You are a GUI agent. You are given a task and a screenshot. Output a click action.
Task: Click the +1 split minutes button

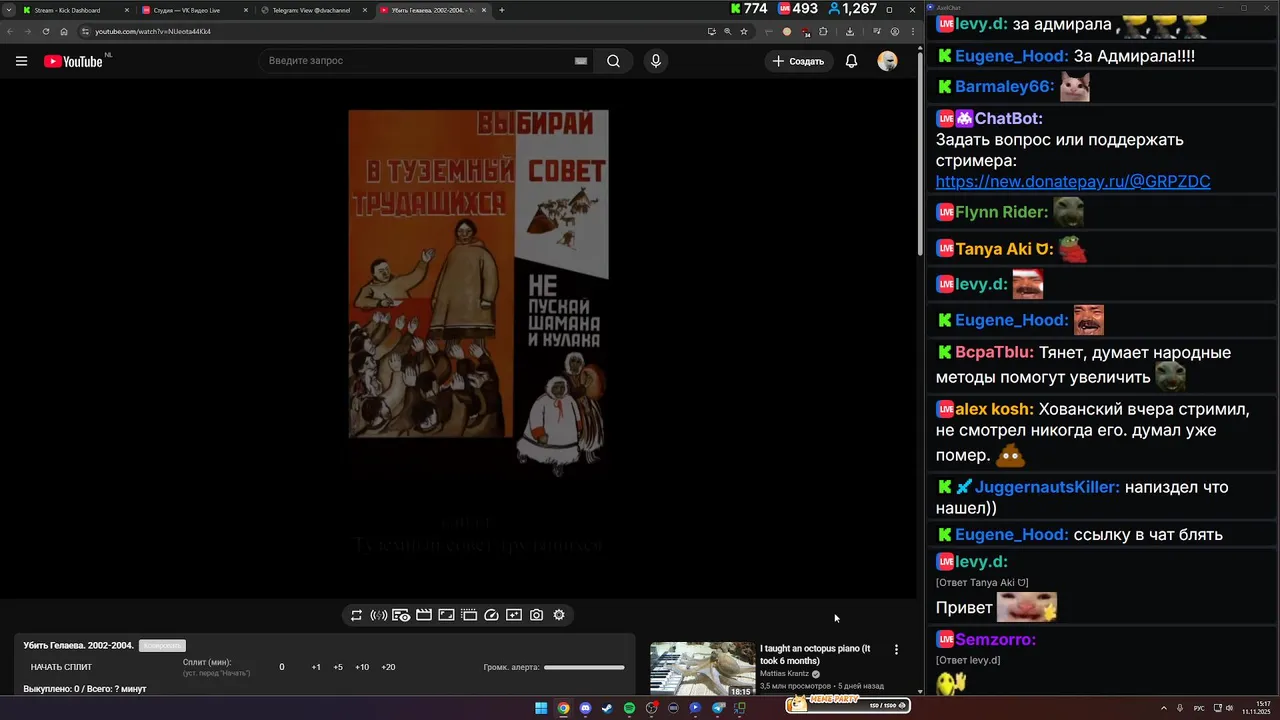click(x=316, y=667)
